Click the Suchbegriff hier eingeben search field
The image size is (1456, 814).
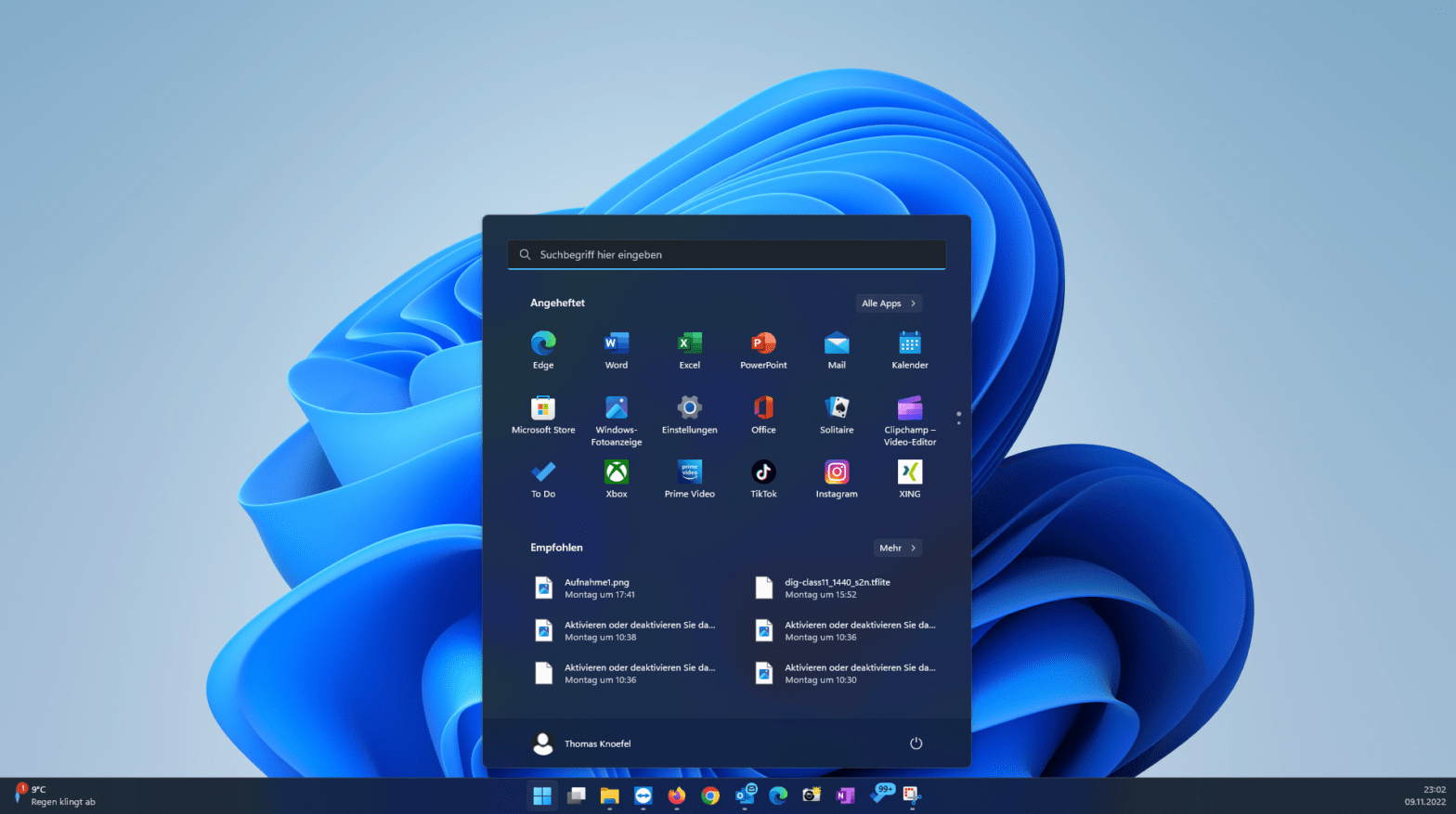coord(726,254)
